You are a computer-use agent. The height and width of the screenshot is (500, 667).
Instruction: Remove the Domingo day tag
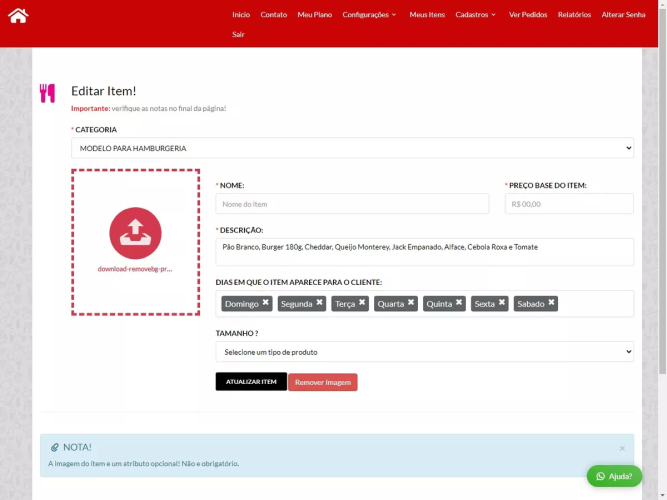pyautogui.click(x=266, y=303)
